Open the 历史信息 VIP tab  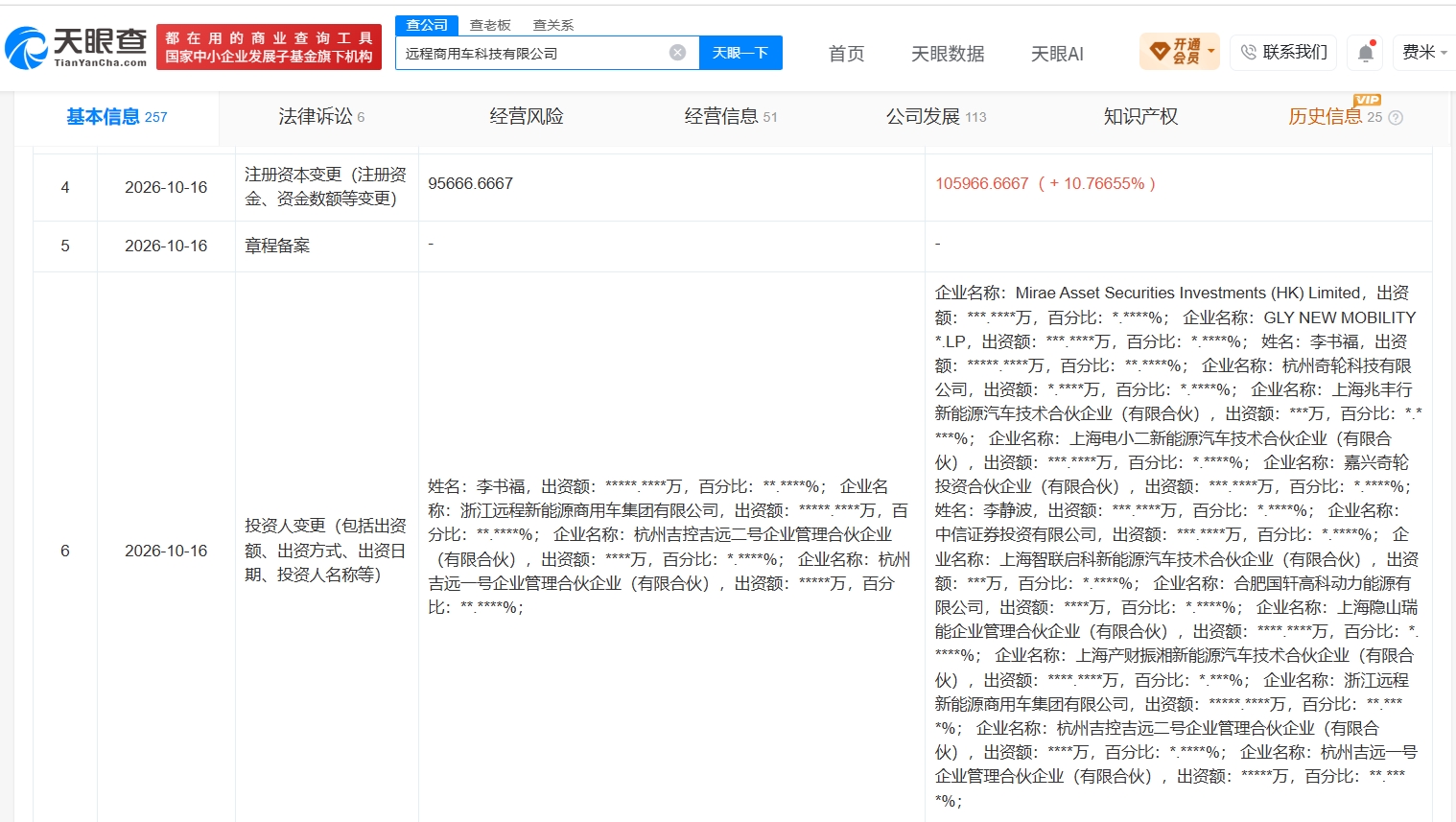click(1335, 117)
